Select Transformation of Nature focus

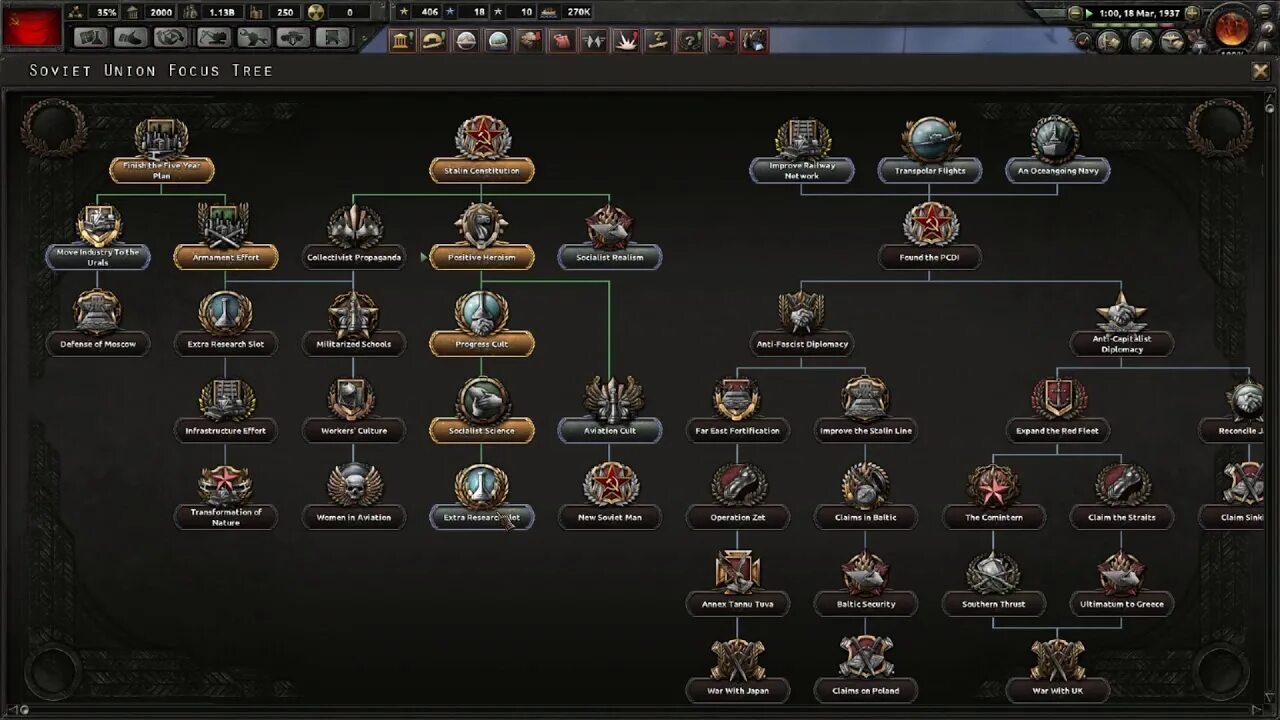coord(225,498)
